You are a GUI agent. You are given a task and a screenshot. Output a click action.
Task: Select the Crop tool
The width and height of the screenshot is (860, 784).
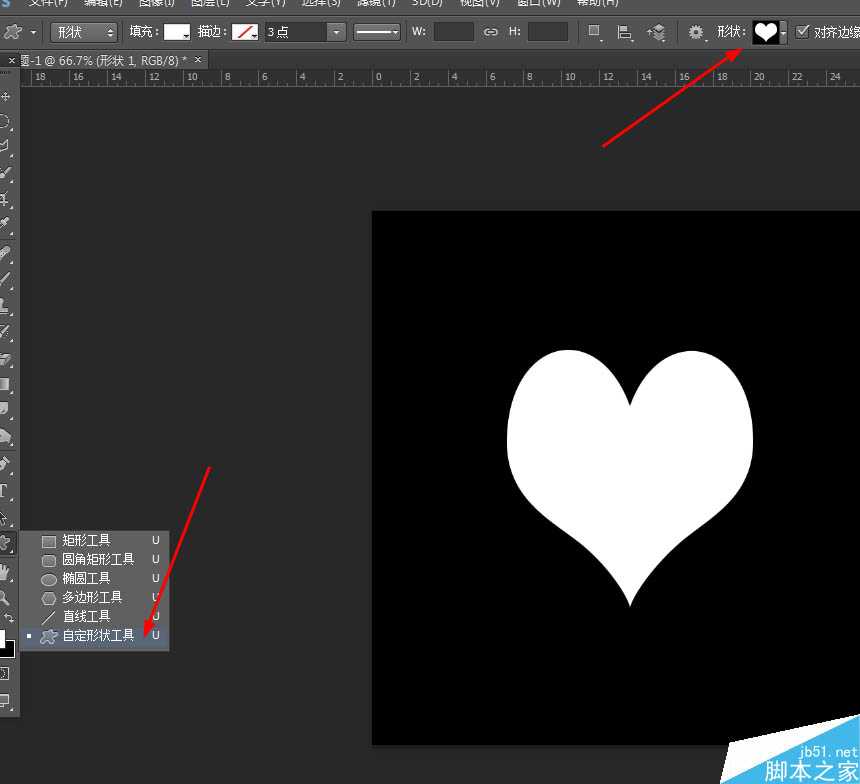click(6, 200)
